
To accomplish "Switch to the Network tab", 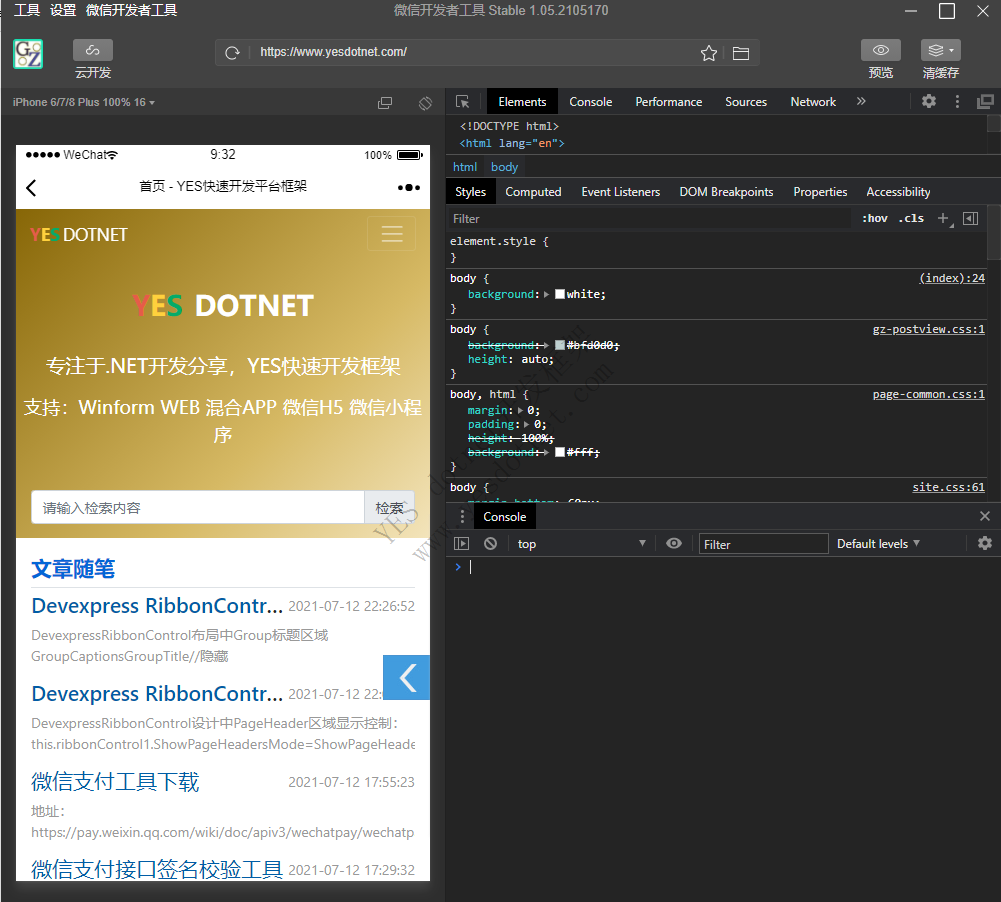I will [813, 101].
